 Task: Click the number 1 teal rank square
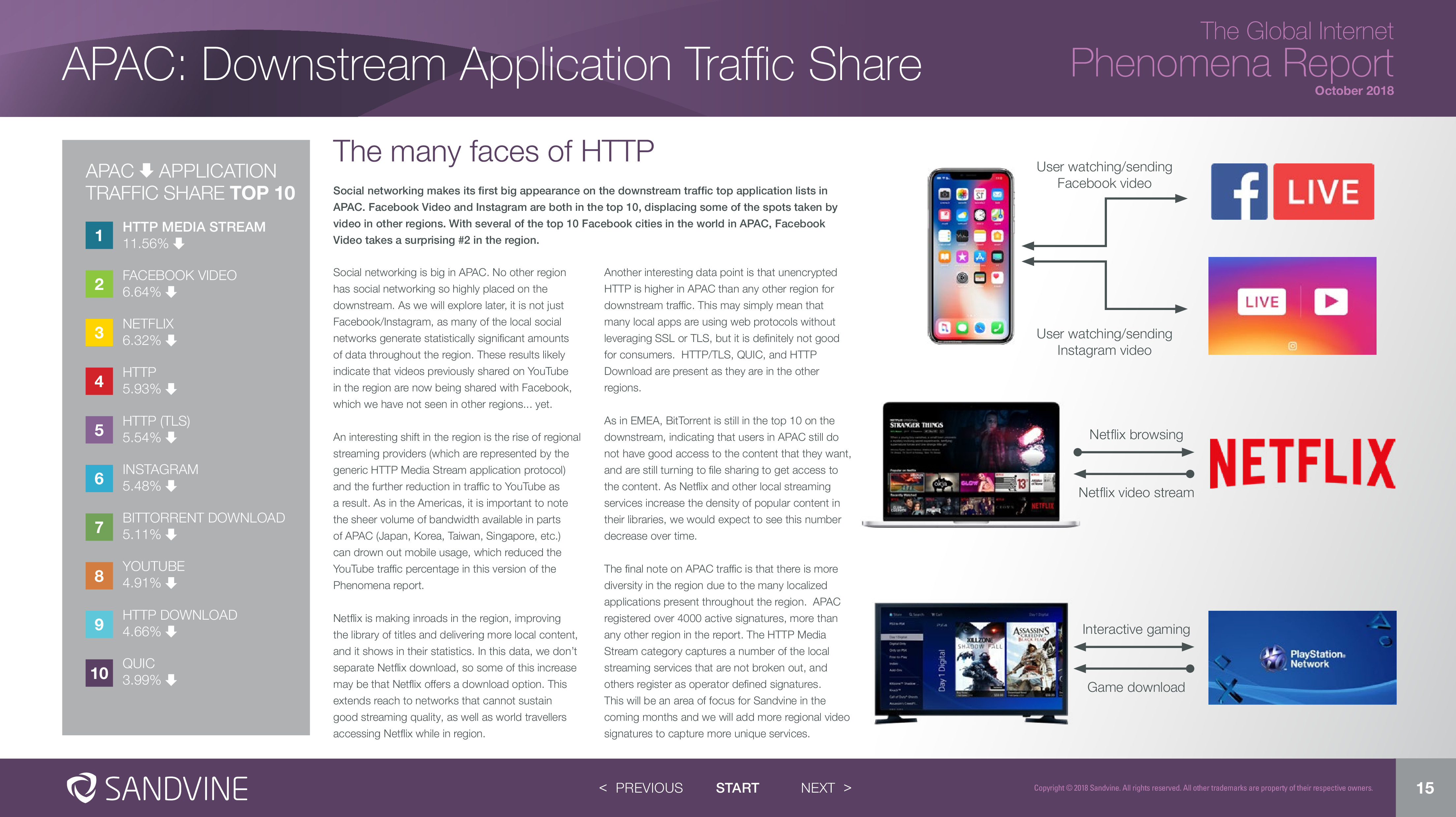click(99, 235)
